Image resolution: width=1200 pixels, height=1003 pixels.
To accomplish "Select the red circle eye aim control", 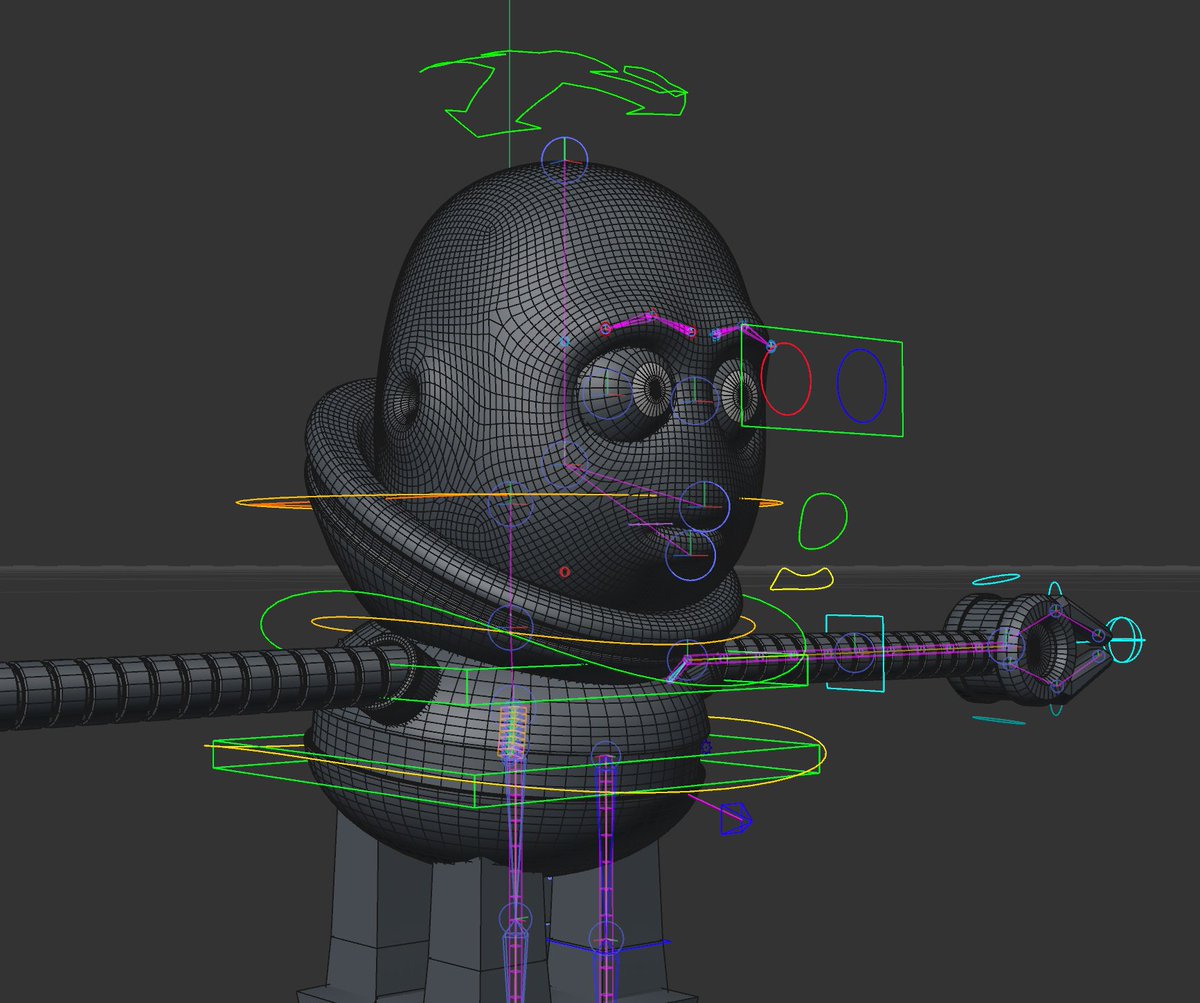I will (786, 379).
